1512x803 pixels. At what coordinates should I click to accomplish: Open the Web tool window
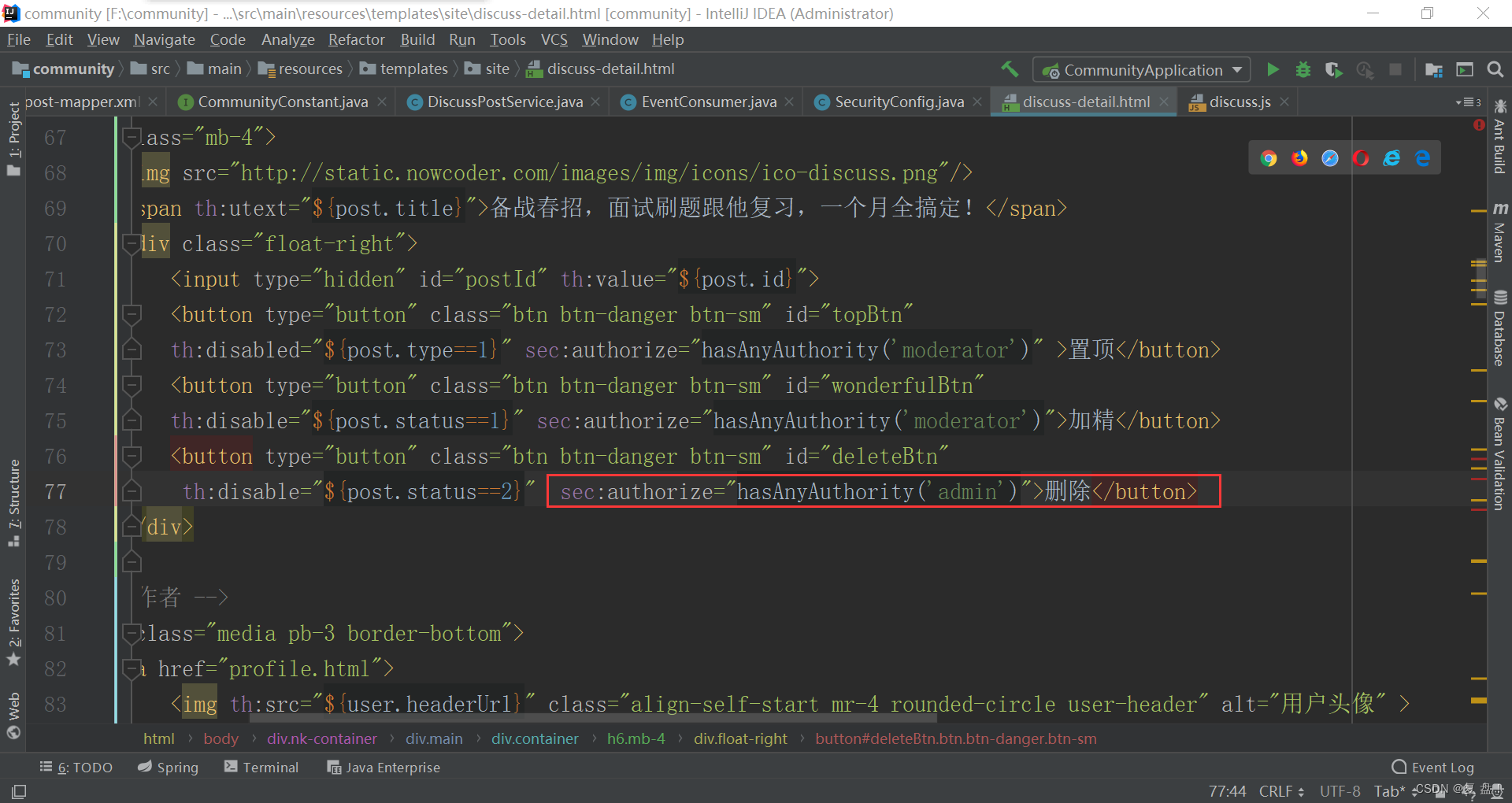(13, 716)
